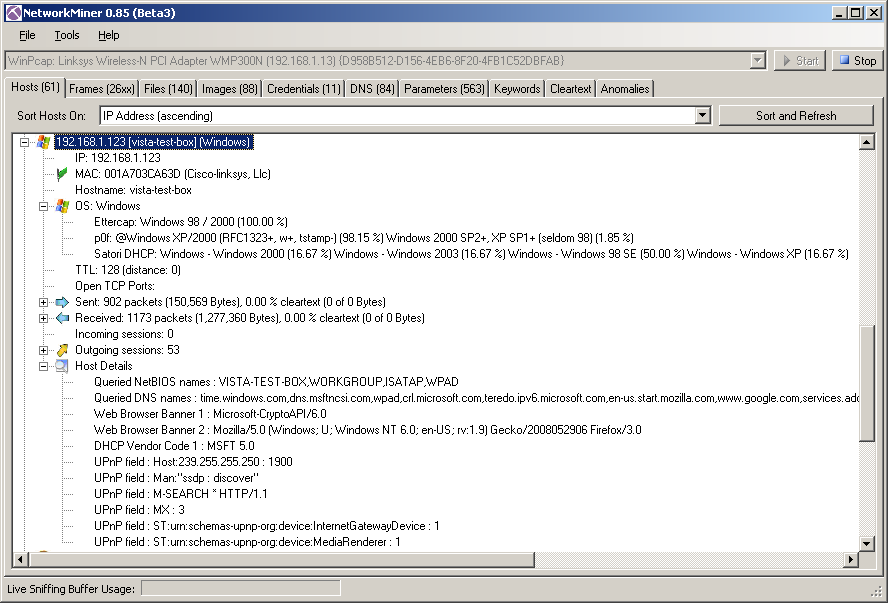Select UPnP field MediaRenderer row
888x603 pixels.
point(247,542)
